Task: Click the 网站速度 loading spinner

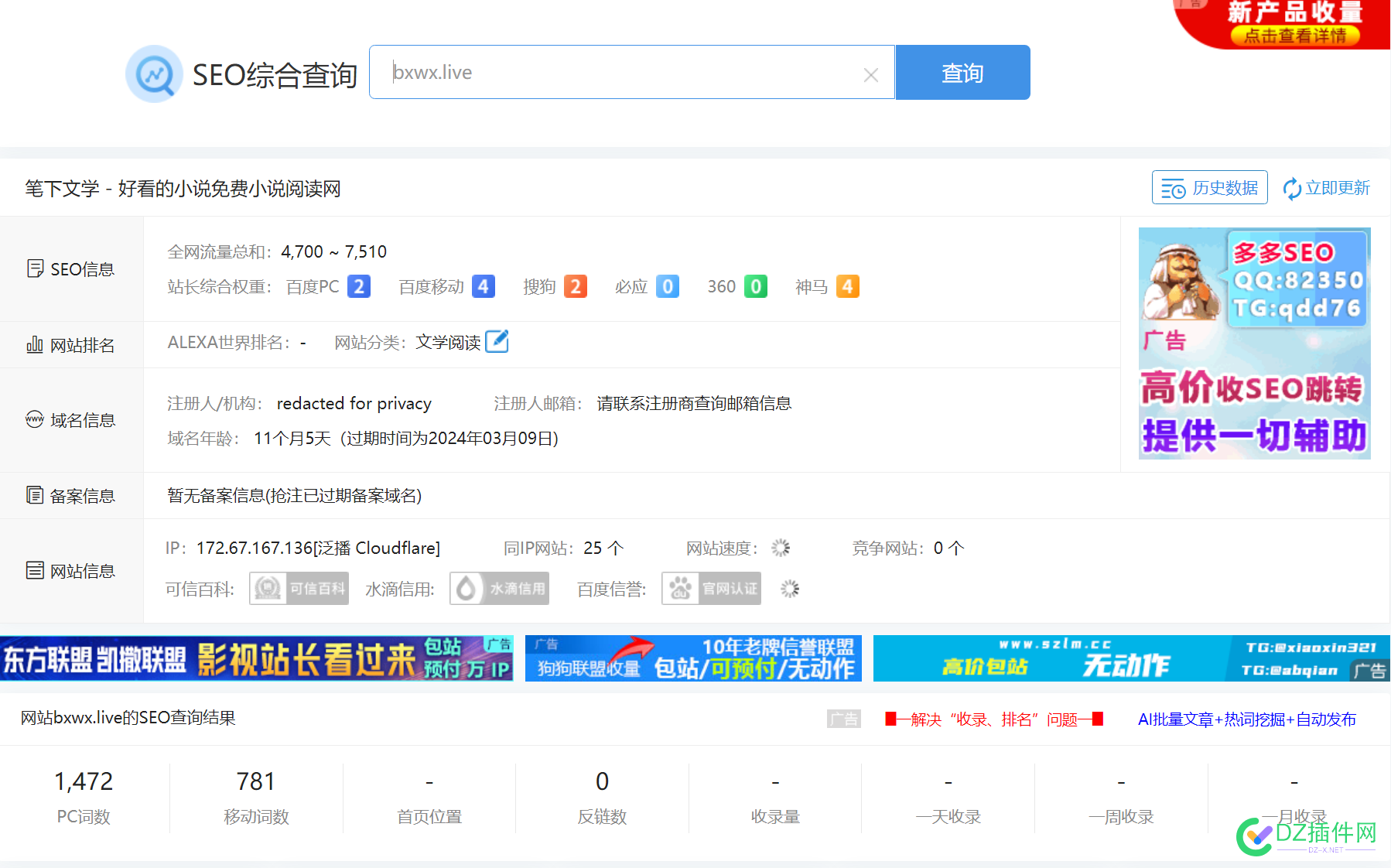Action: click(781, 548)
